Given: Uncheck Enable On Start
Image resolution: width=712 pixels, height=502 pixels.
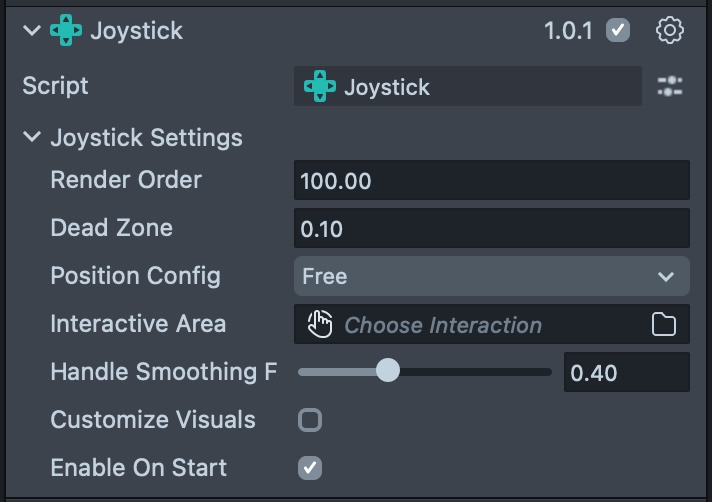Looking at the screenshot, I should click(x=310, y=468).
